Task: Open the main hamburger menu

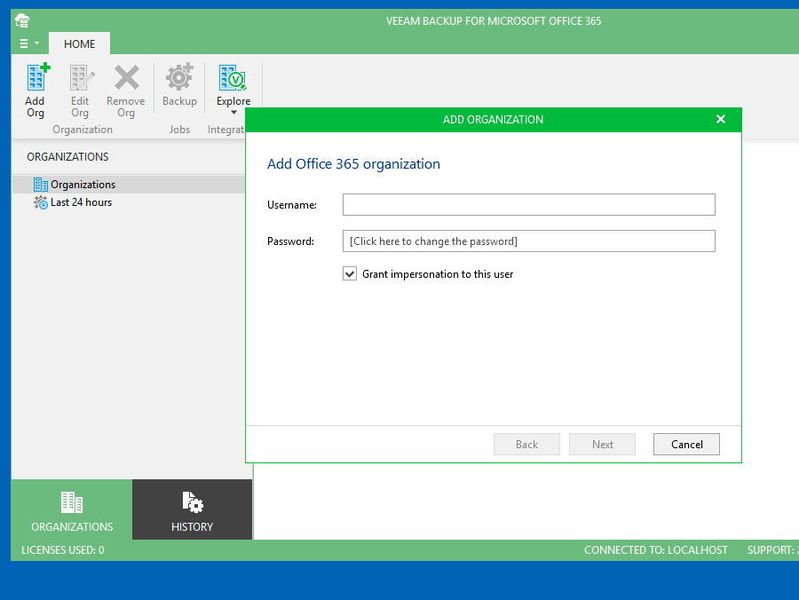Action: (x=24, y=43)
